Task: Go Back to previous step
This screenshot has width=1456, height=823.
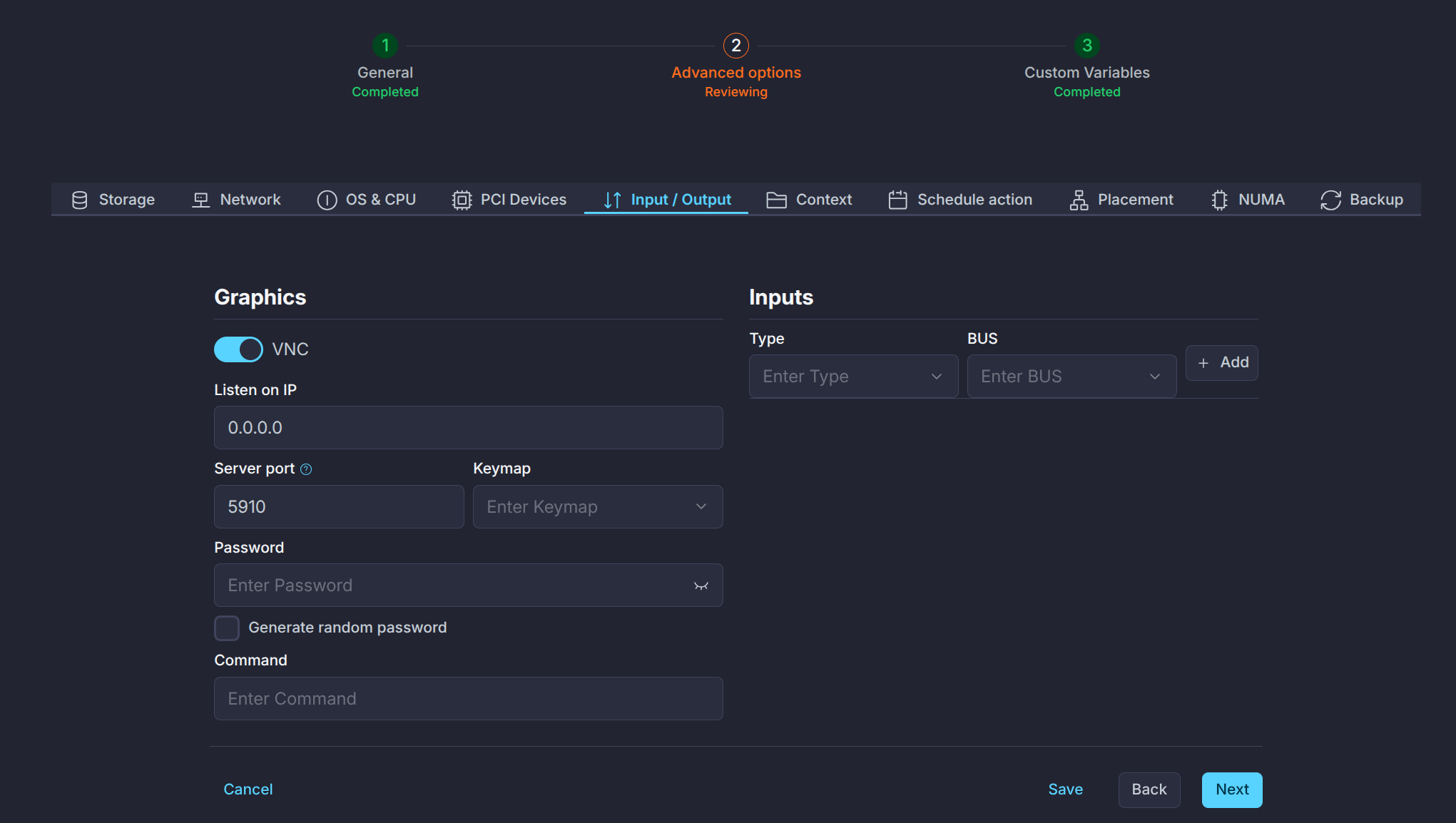Action: (x=1149, y=789)
